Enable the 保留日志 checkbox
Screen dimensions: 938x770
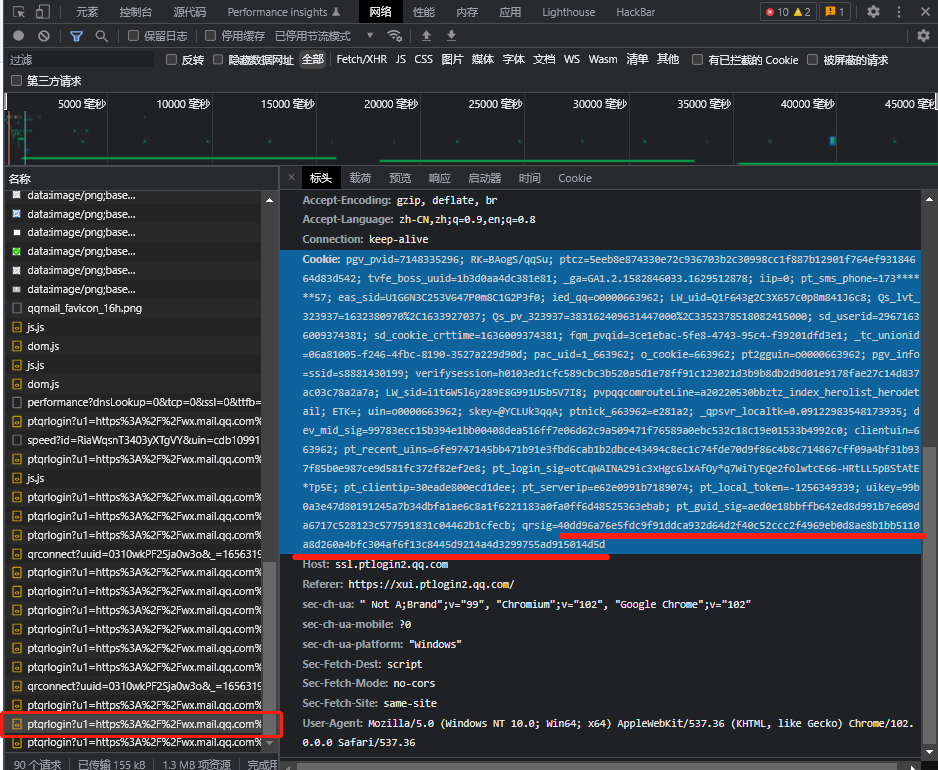[x=134, y=36]
